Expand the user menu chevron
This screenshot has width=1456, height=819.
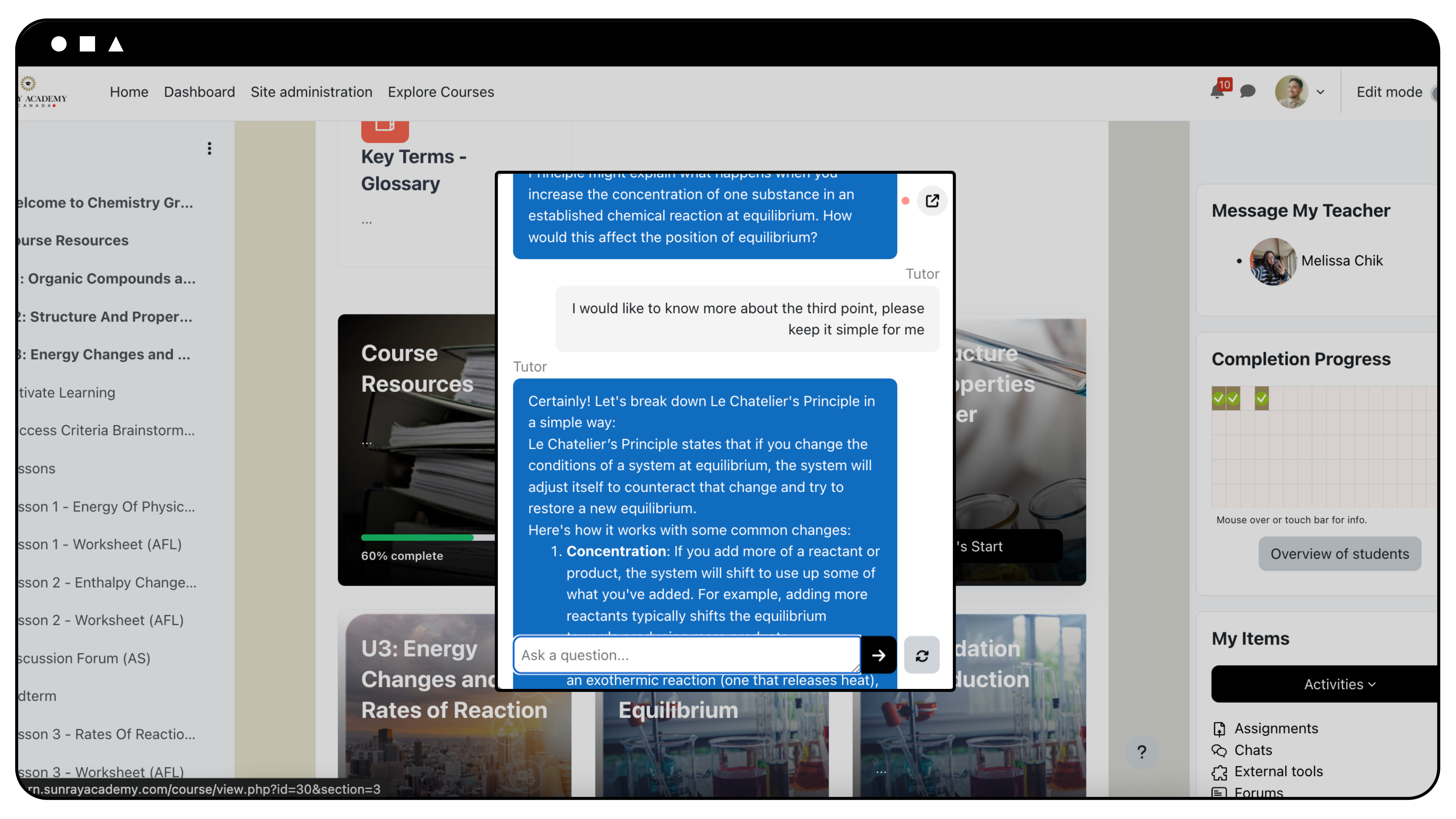[x=1320, y=92]
